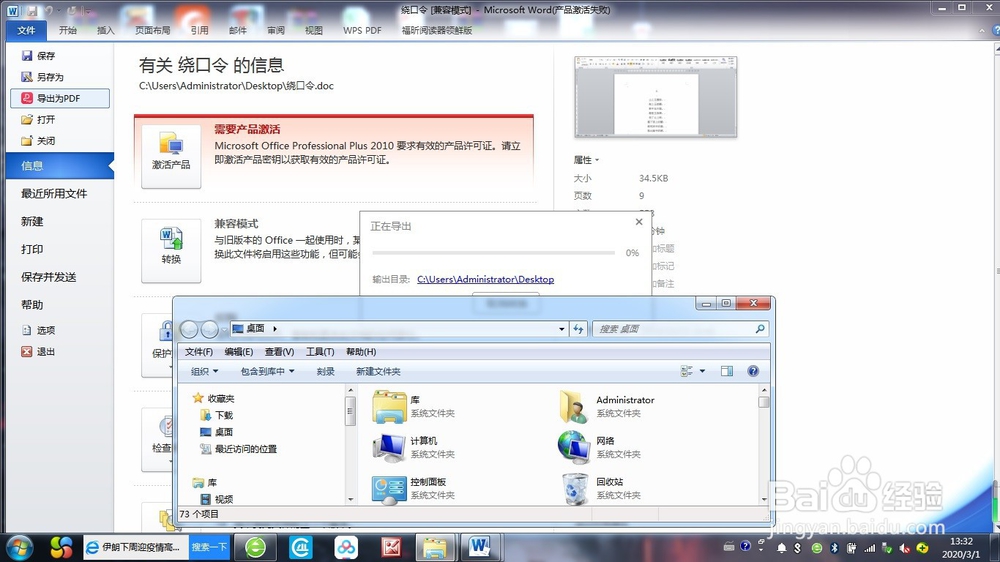The height and width of the screenshot is (562, 1000).
Task: Switch to Word Home ribbon tab
Action: click(68, 30)
